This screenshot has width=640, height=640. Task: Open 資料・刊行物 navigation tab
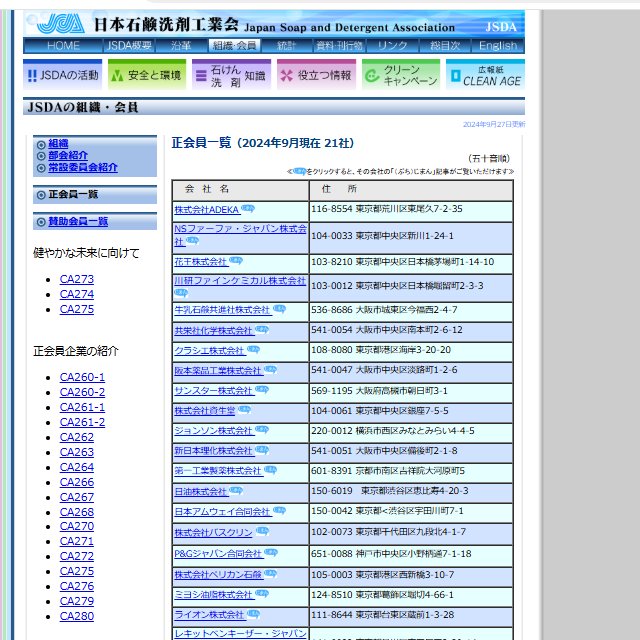coord(339,46)
